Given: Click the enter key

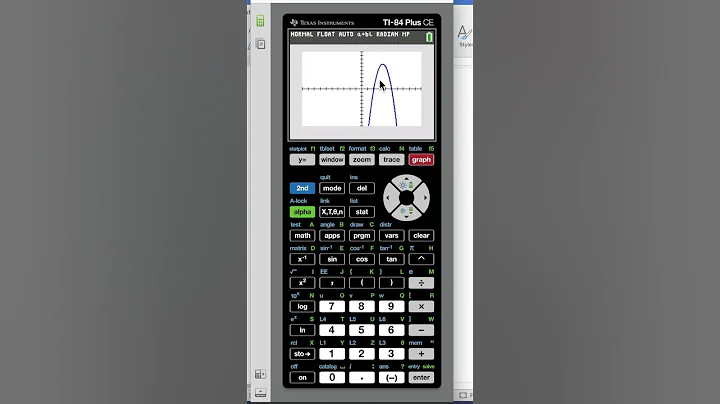Looking at the screenshot, I should pyautogui.click(x=421, y=378).
